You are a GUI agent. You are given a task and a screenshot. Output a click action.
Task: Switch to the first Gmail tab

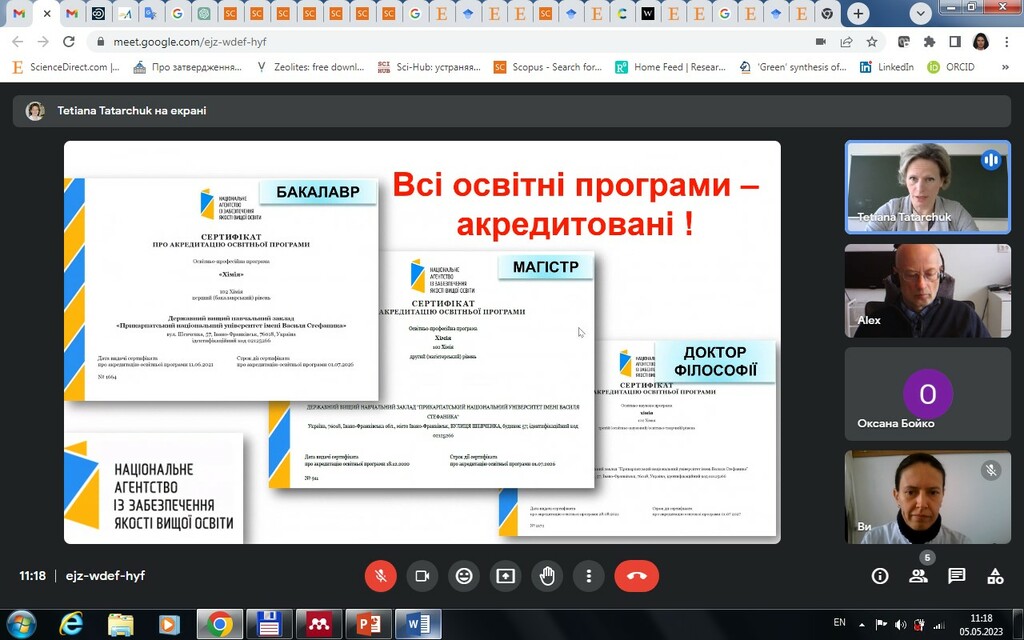tap(19, 14)
